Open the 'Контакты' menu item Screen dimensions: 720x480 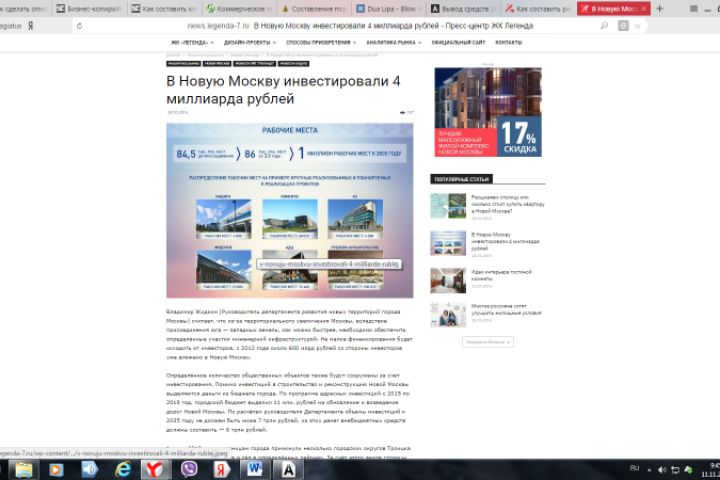coord(508,43)
